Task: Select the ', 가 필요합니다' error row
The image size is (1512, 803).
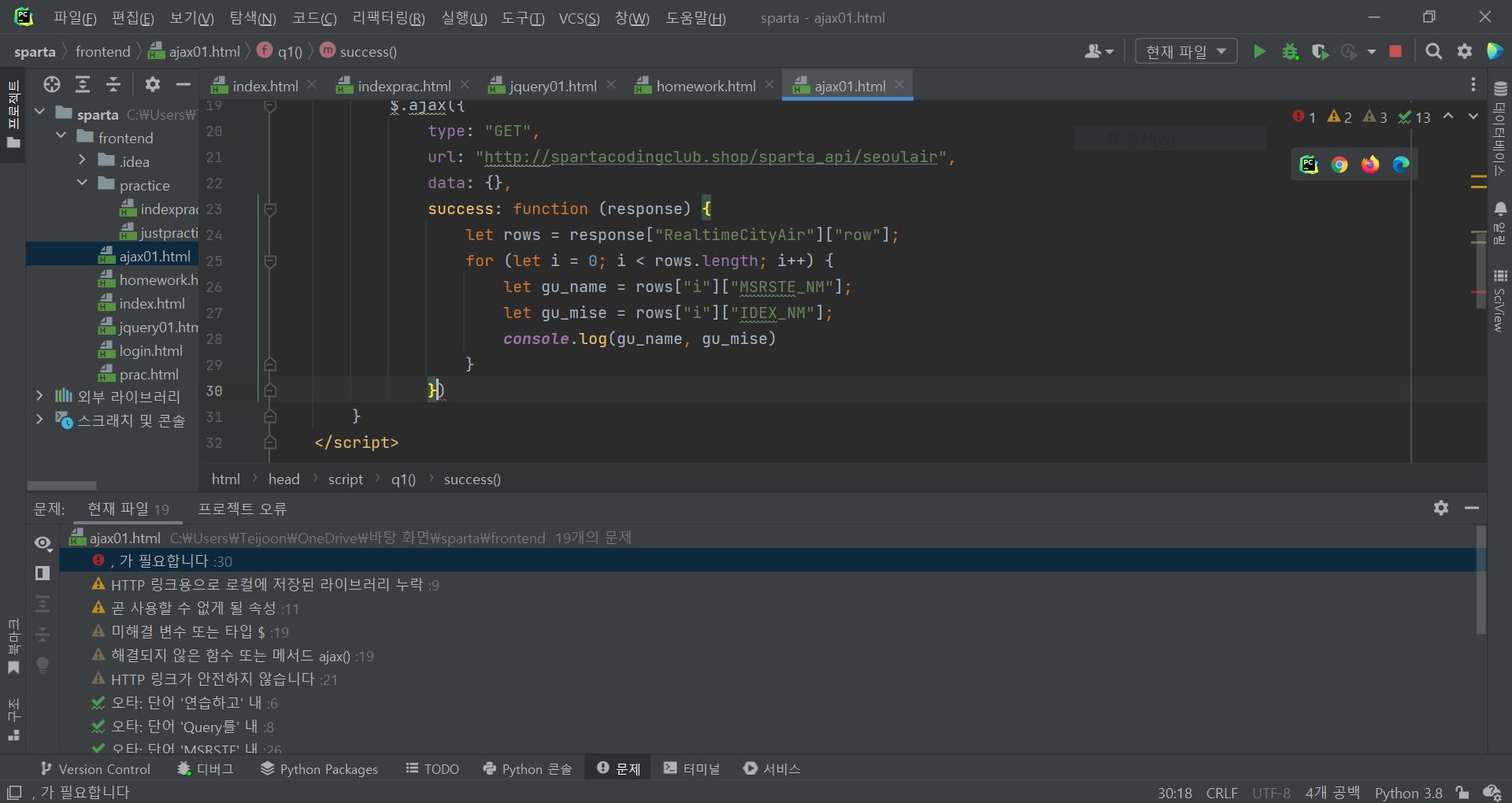Action: coord(767,561)
